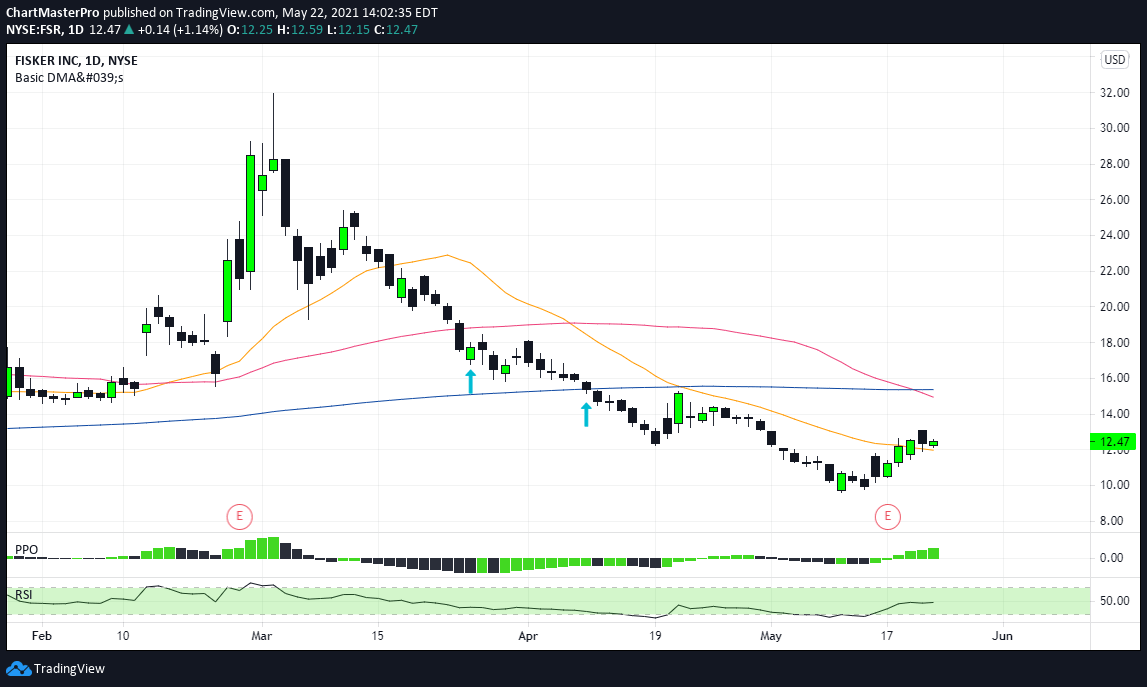Click the 17 date label on time axis
The image size is (1147, 687).
coord(887,636)
